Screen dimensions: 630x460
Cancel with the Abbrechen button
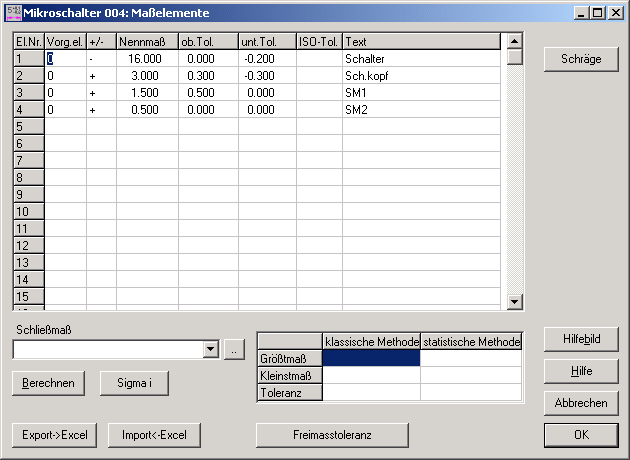[581, 403]
